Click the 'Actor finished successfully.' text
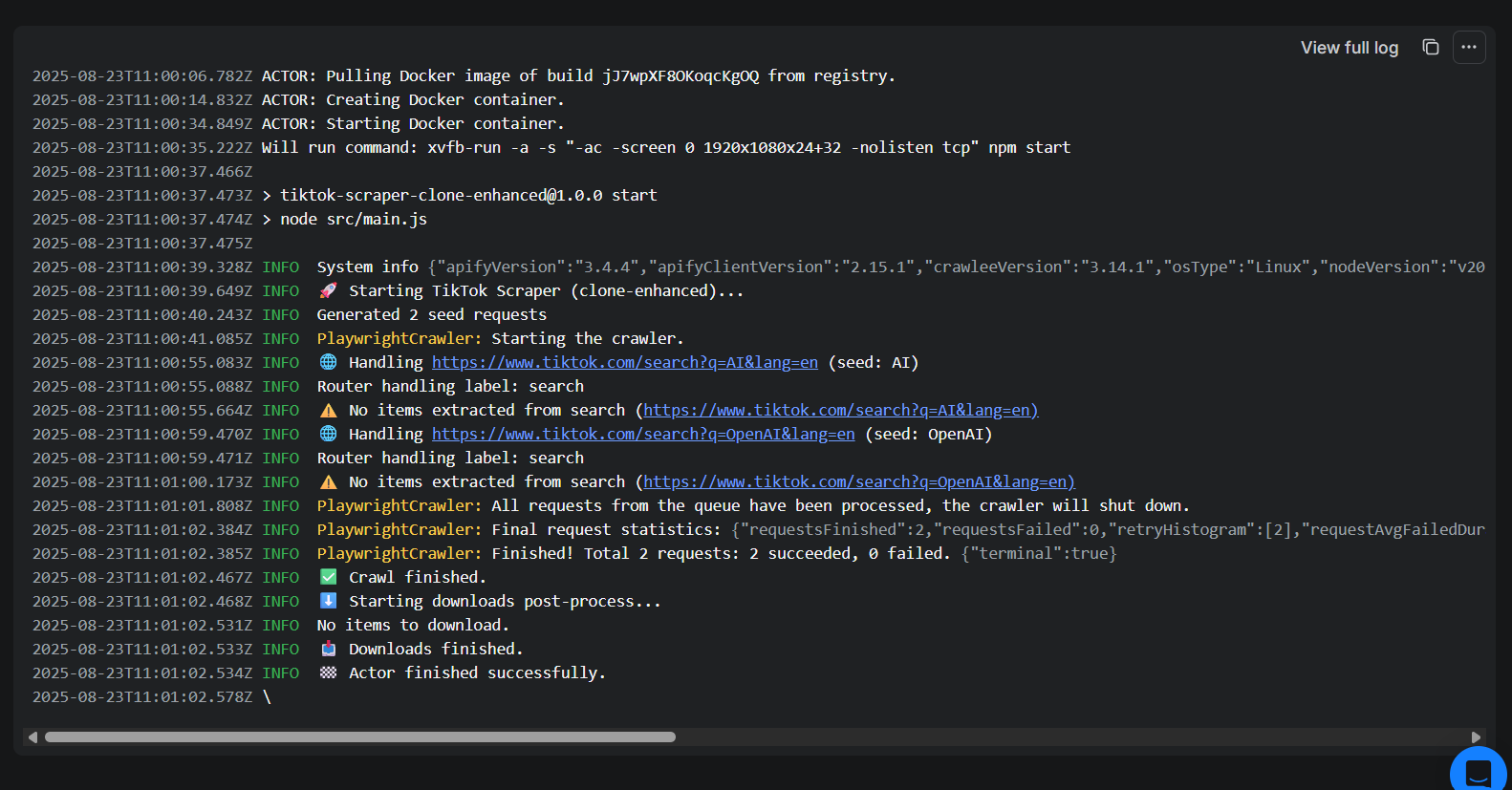 coord(477,673)
